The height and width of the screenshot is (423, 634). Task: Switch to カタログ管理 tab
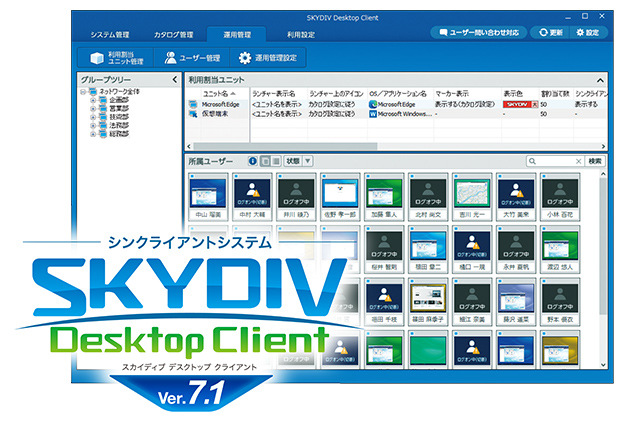173,35
